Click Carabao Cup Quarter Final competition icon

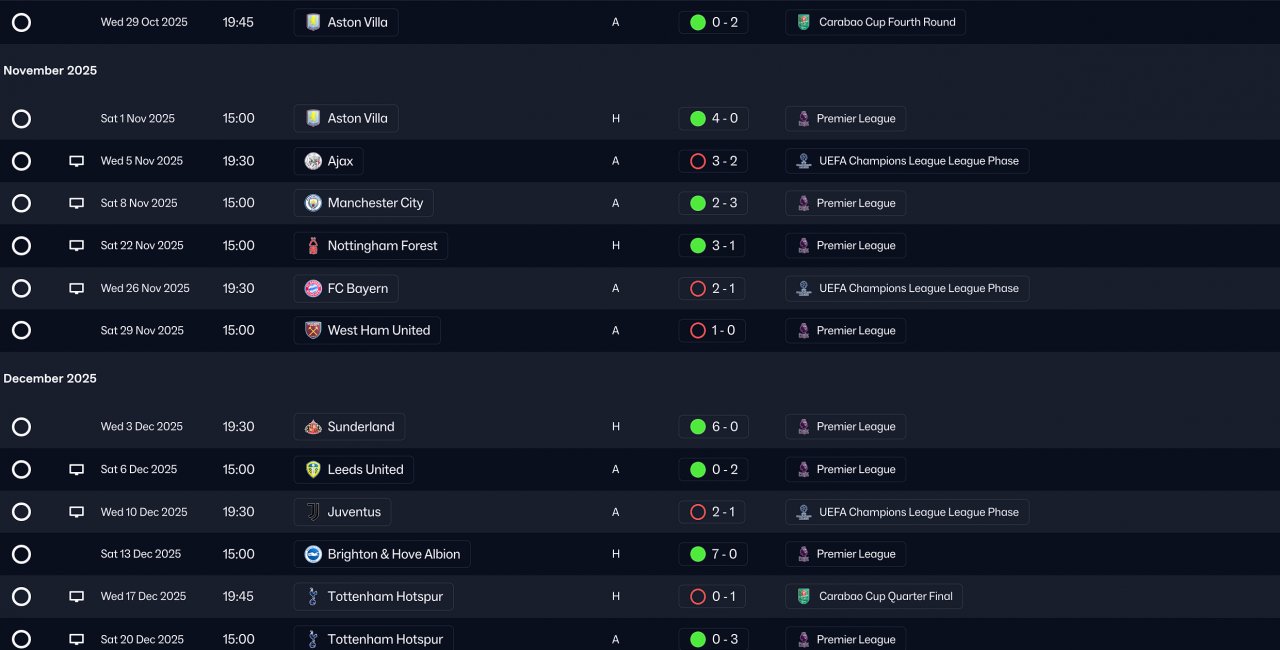coord(803,597)
